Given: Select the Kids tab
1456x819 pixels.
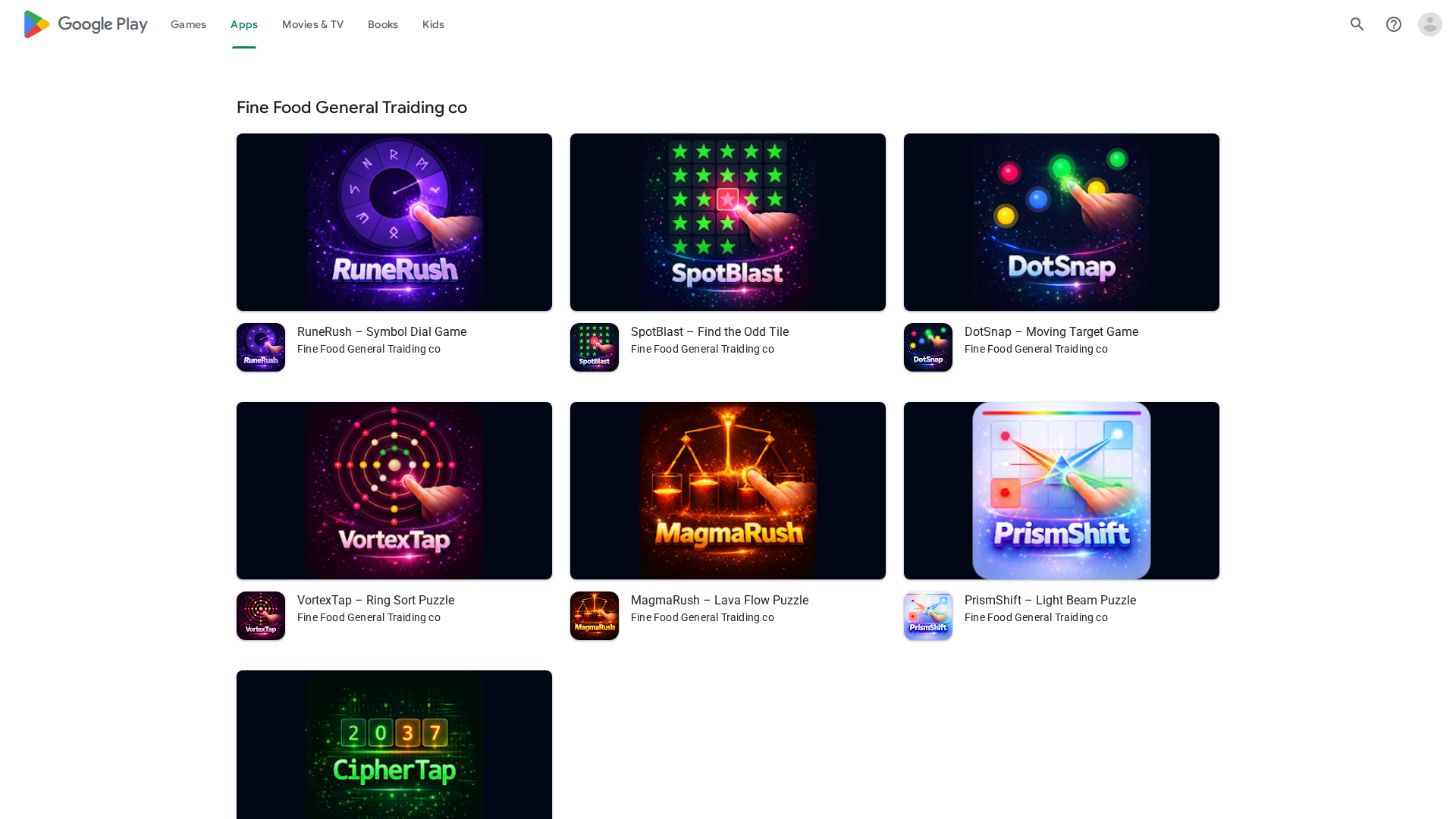Looking at the screenshot, I should point(433,24).
